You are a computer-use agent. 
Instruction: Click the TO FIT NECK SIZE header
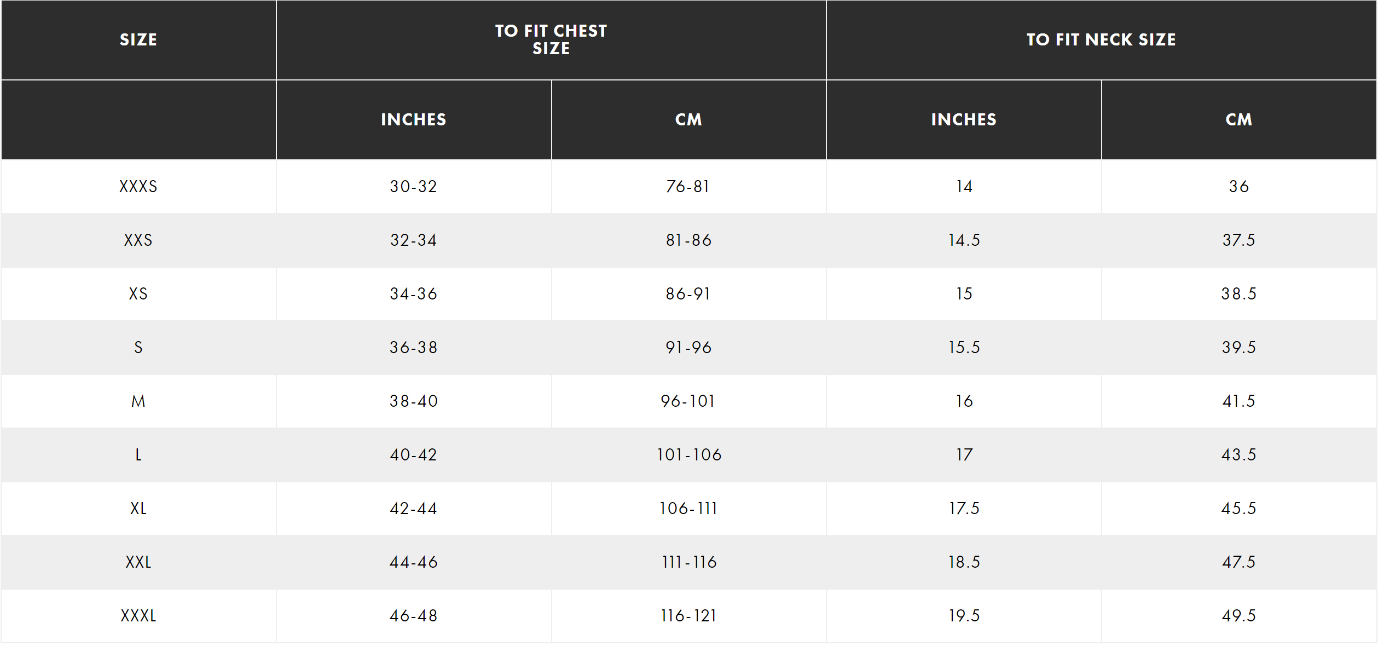pyautogui.click(x=1101, y=40)
